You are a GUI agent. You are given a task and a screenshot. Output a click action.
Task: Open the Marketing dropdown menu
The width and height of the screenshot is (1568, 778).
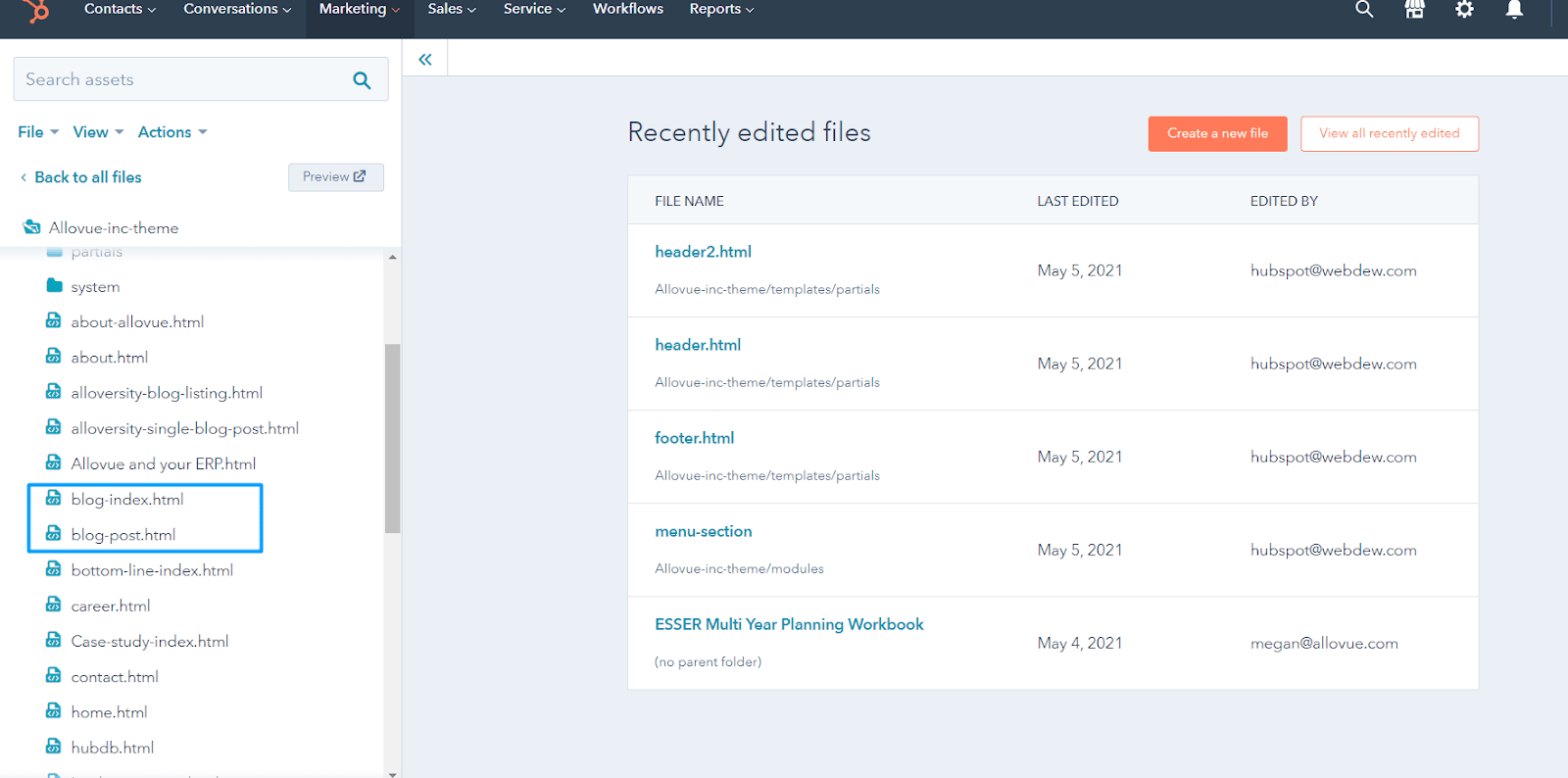coord(359,9)
